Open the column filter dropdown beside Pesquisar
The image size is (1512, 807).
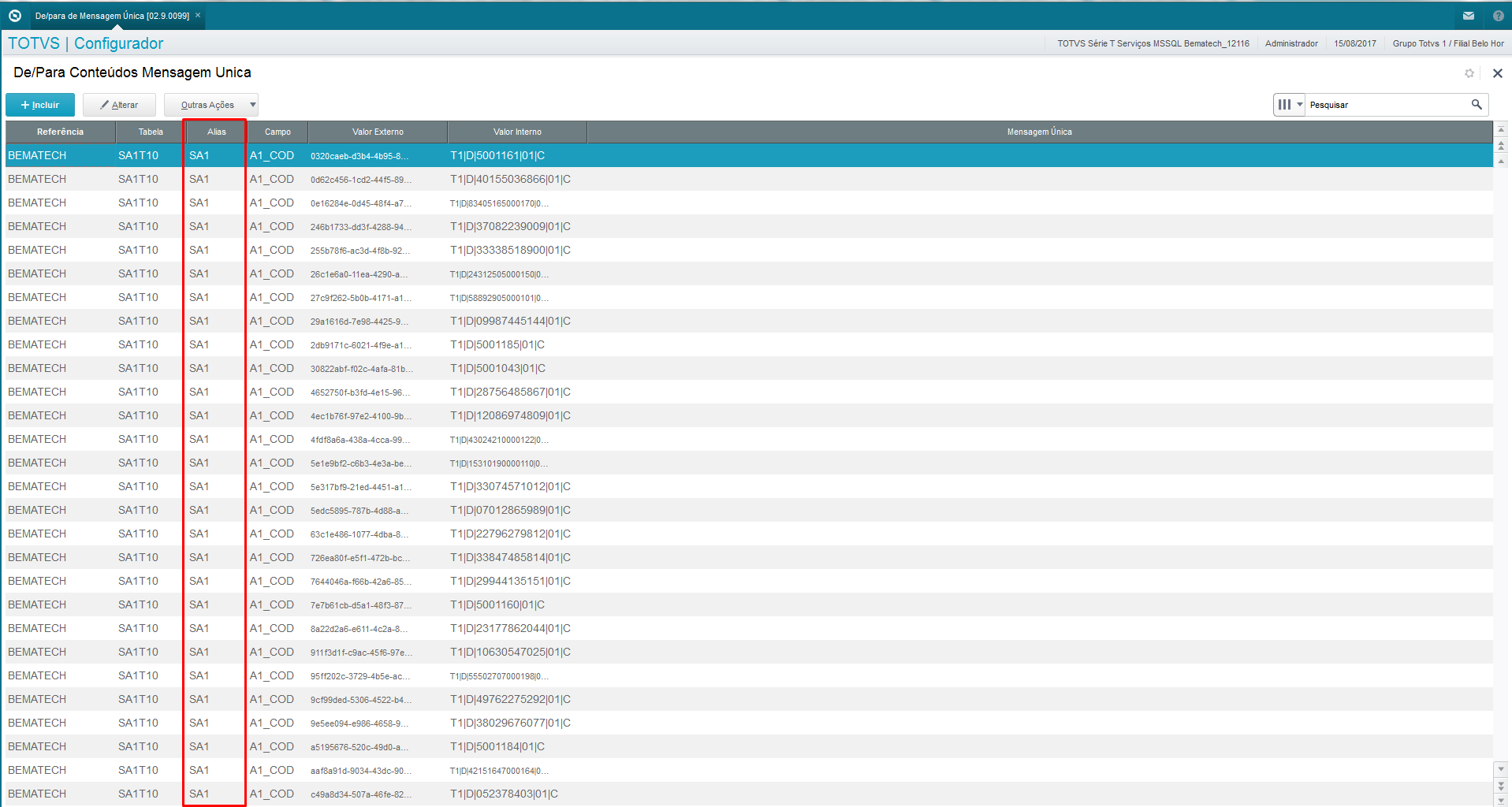1290,104
